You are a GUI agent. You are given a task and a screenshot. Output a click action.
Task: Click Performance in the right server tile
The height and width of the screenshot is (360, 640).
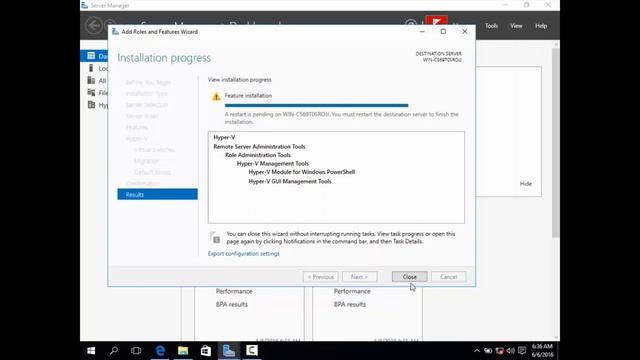point(352,291)
